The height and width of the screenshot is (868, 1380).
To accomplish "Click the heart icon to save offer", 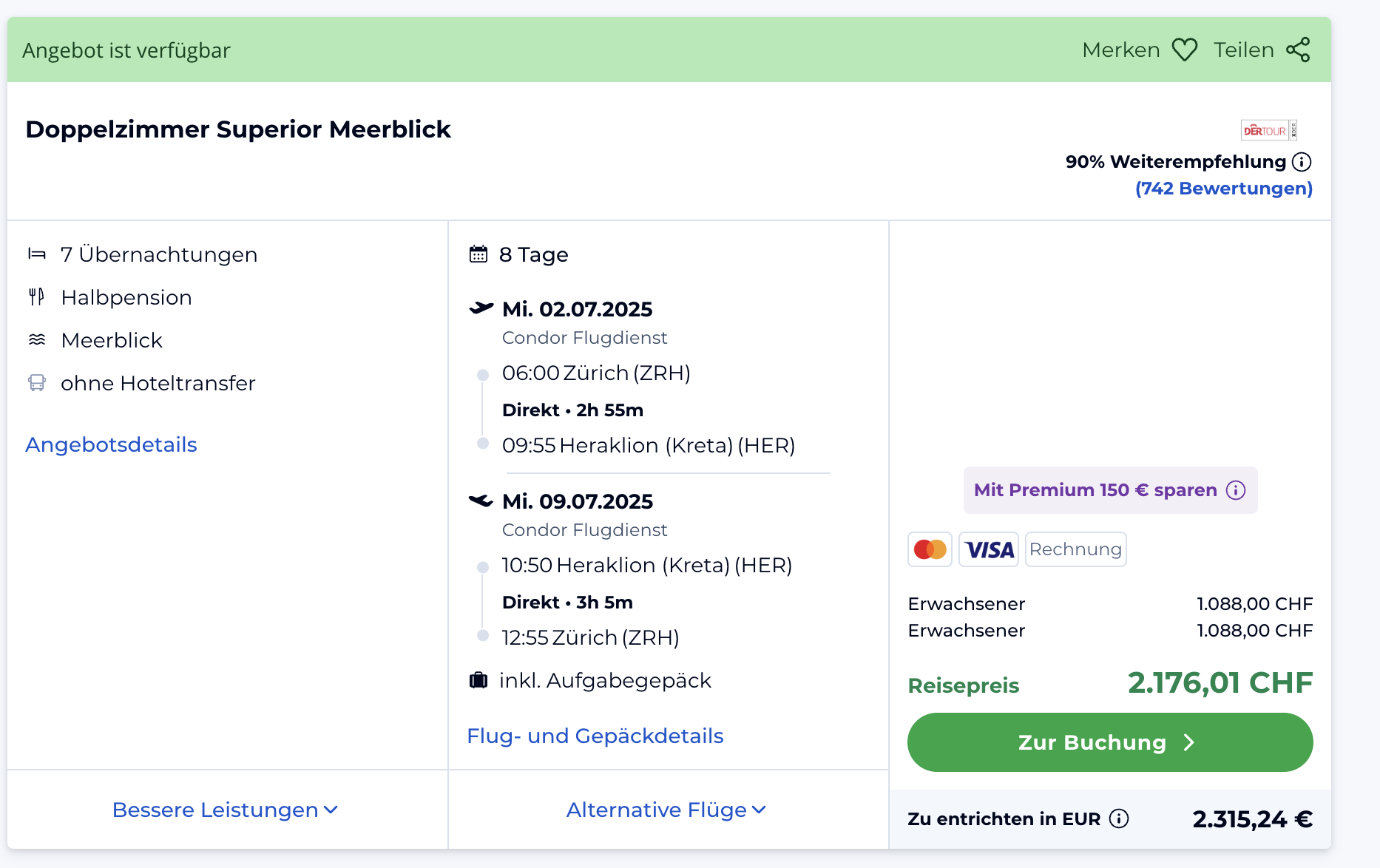I will (1184, 50).
